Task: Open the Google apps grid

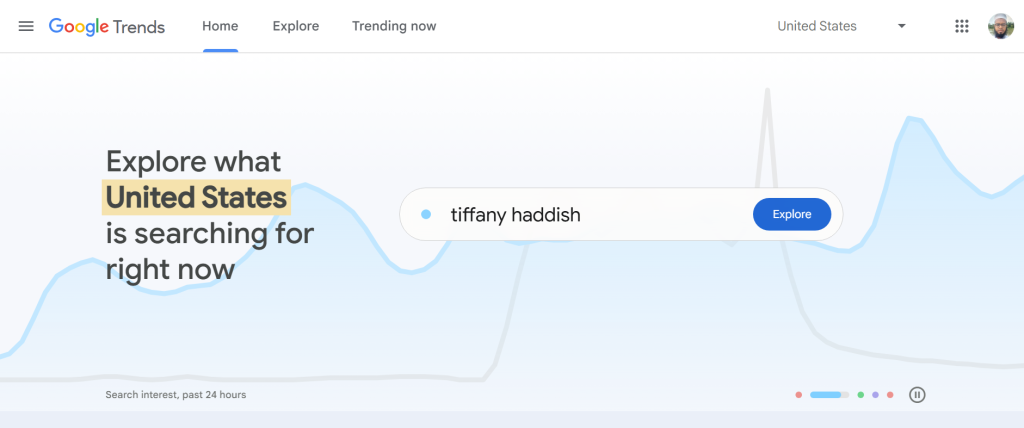Action: pos(962,26)
